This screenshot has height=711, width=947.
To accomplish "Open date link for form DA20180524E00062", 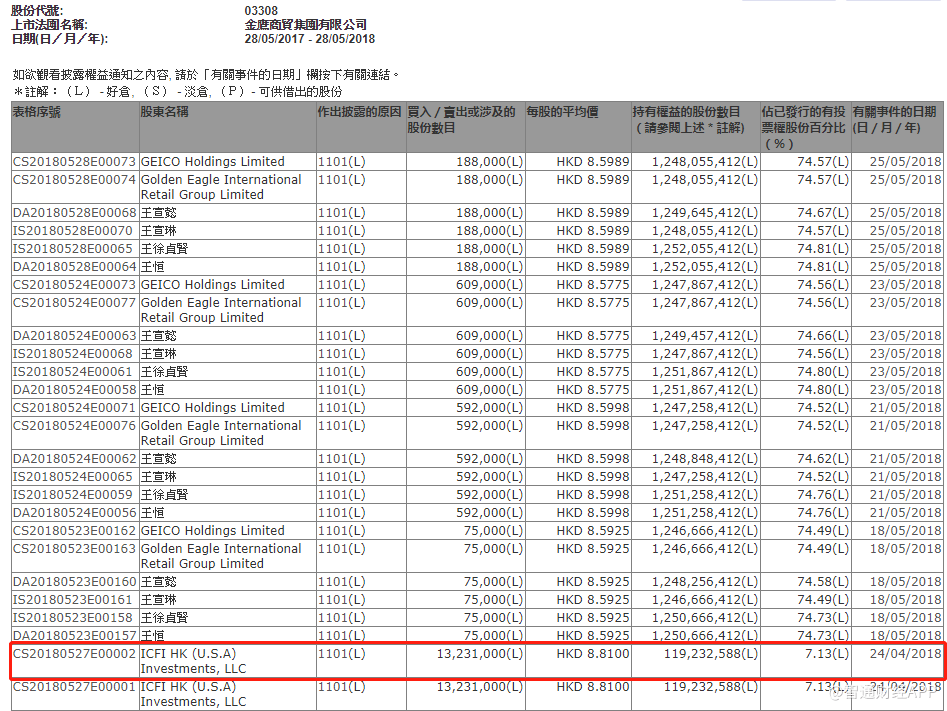I will (x=905, y=459).
